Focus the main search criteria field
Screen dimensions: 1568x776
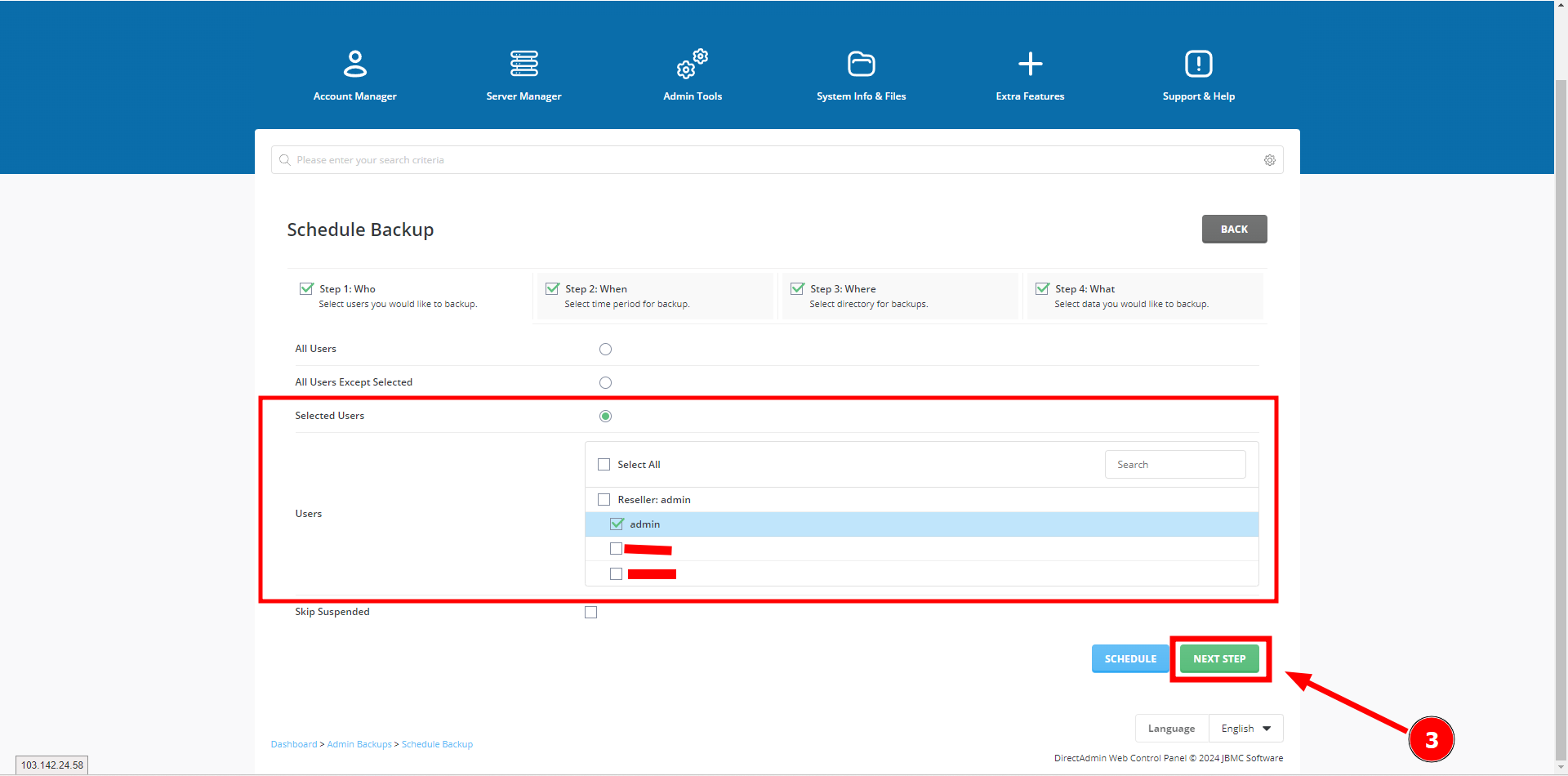(777, 160)
